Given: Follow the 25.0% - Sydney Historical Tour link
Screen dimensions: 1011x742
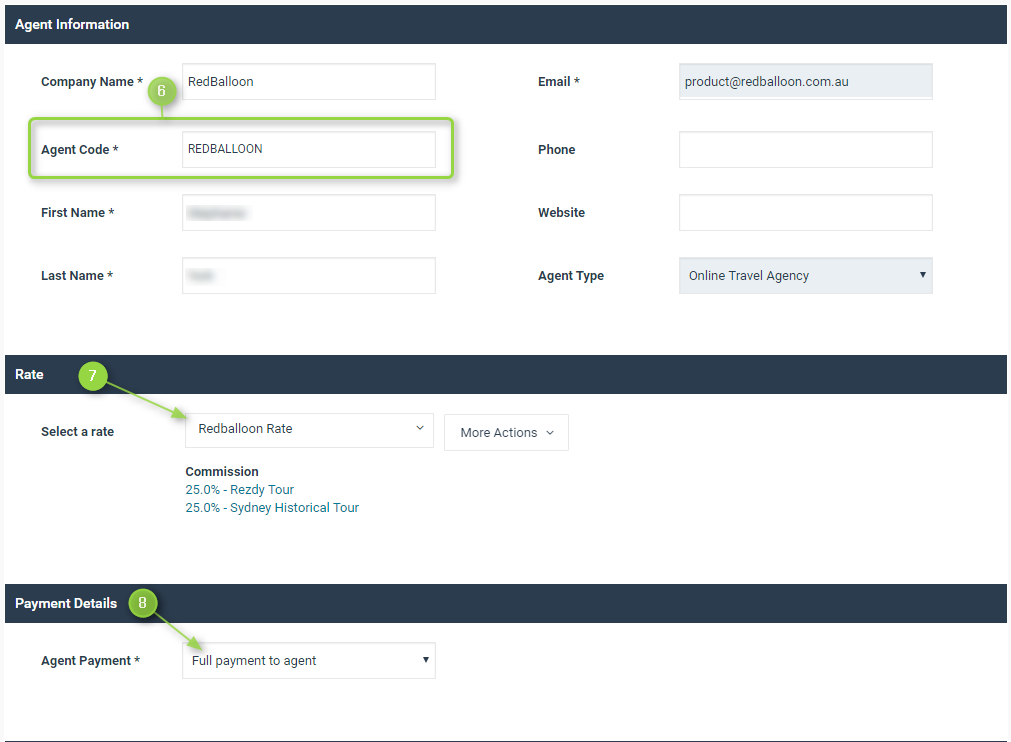Looking at the screenshot, I should (x=272, y=508).
